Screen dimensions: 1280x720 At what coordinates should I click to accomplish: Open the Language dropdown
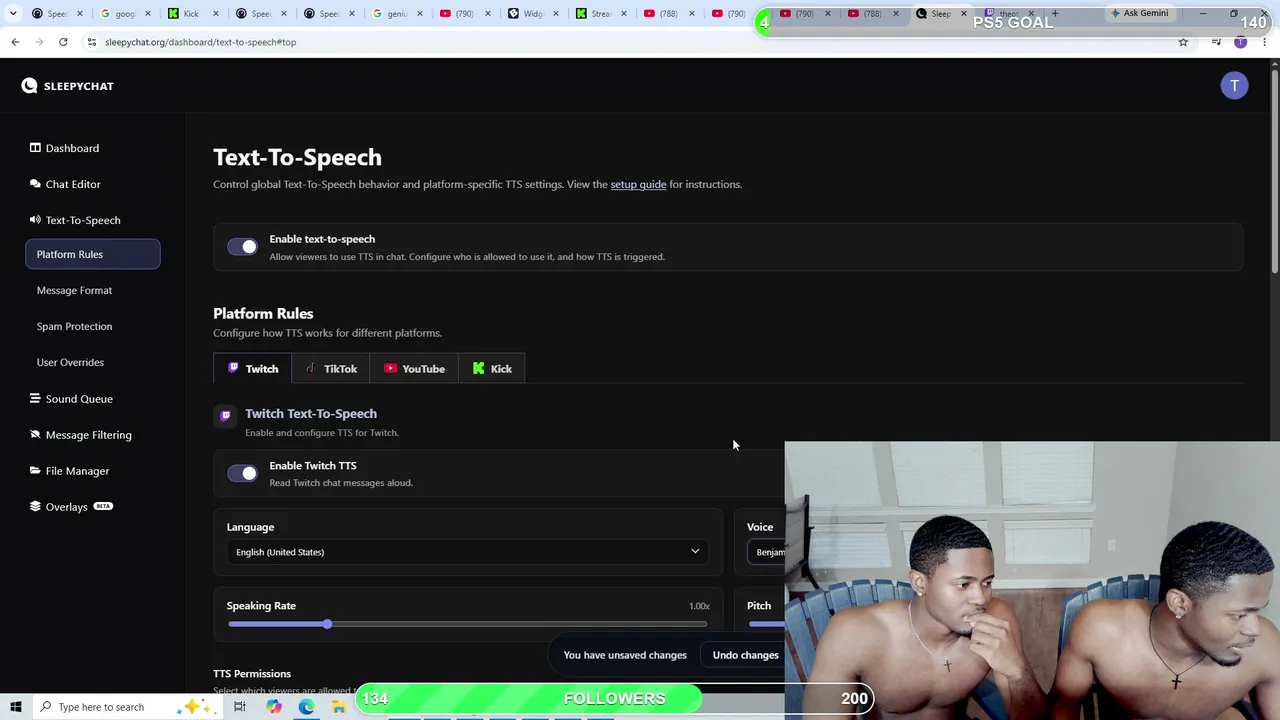[x=467, y=552]
